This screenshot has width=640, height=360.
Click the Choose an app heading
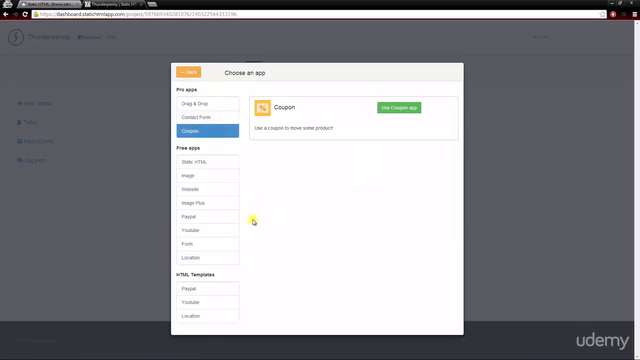245,73
